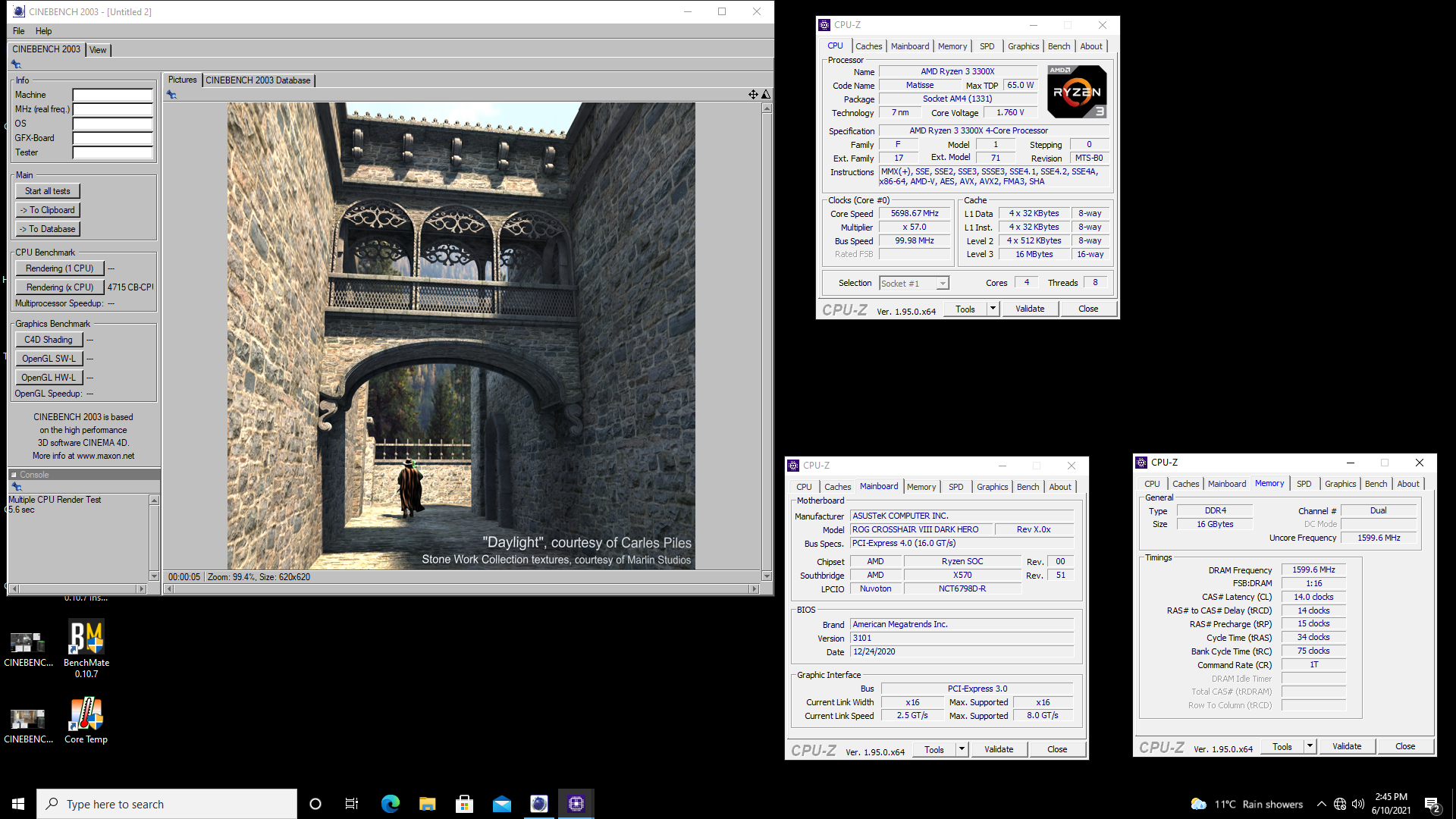Click the MHz (real freq.) input field
Screen dimensions: 1456x819
tap(112, 109)
